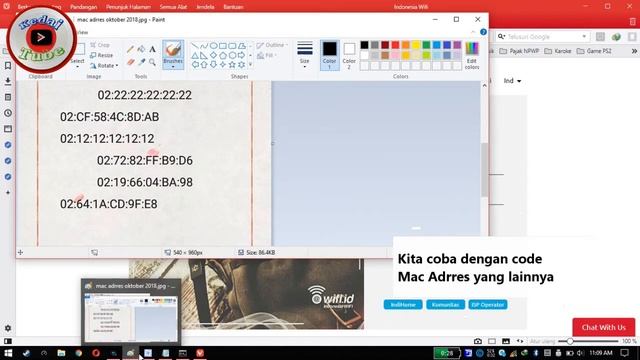This screenshot has height=360, width=640.
Task: Open page actions icon in status bar
Action: [x=520, y=341]
